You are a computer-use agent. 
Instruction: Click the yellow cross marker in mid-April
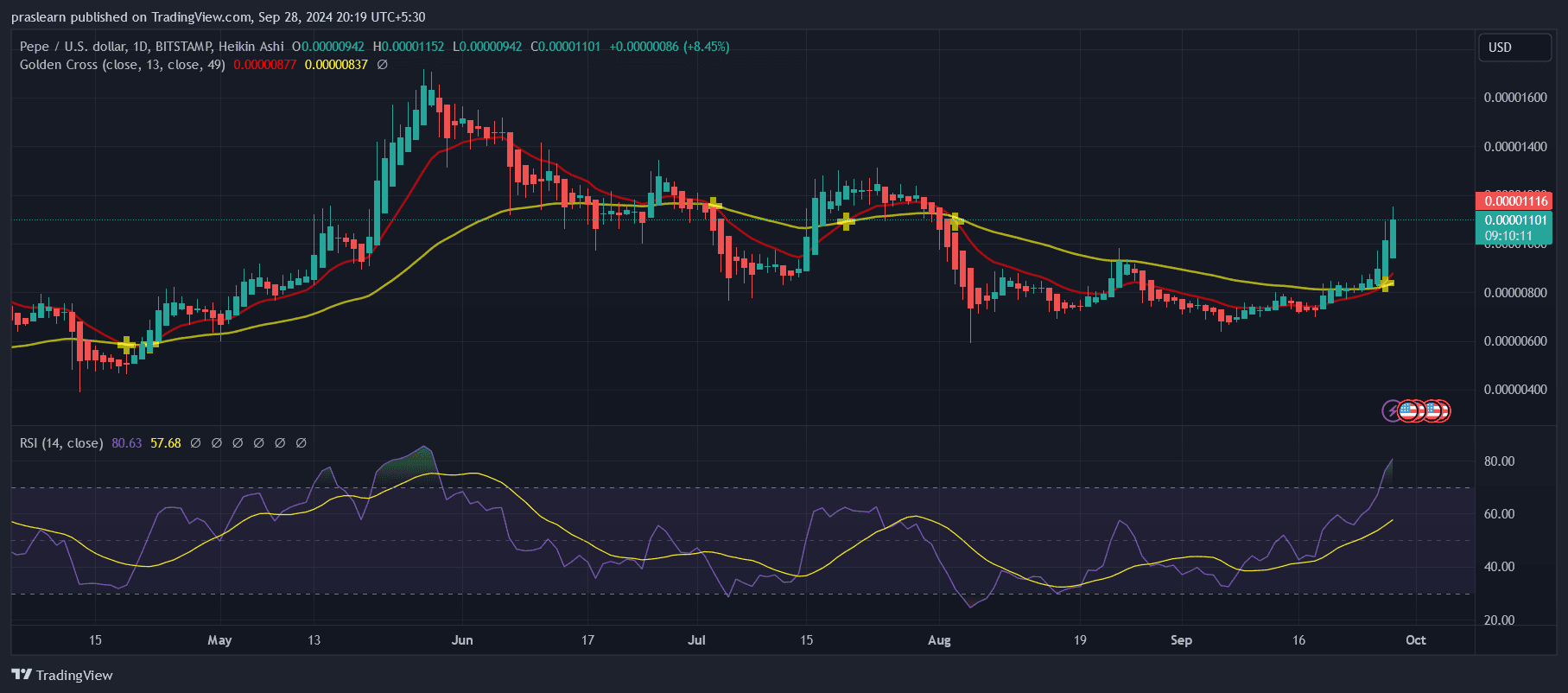(x=127, y=346)
